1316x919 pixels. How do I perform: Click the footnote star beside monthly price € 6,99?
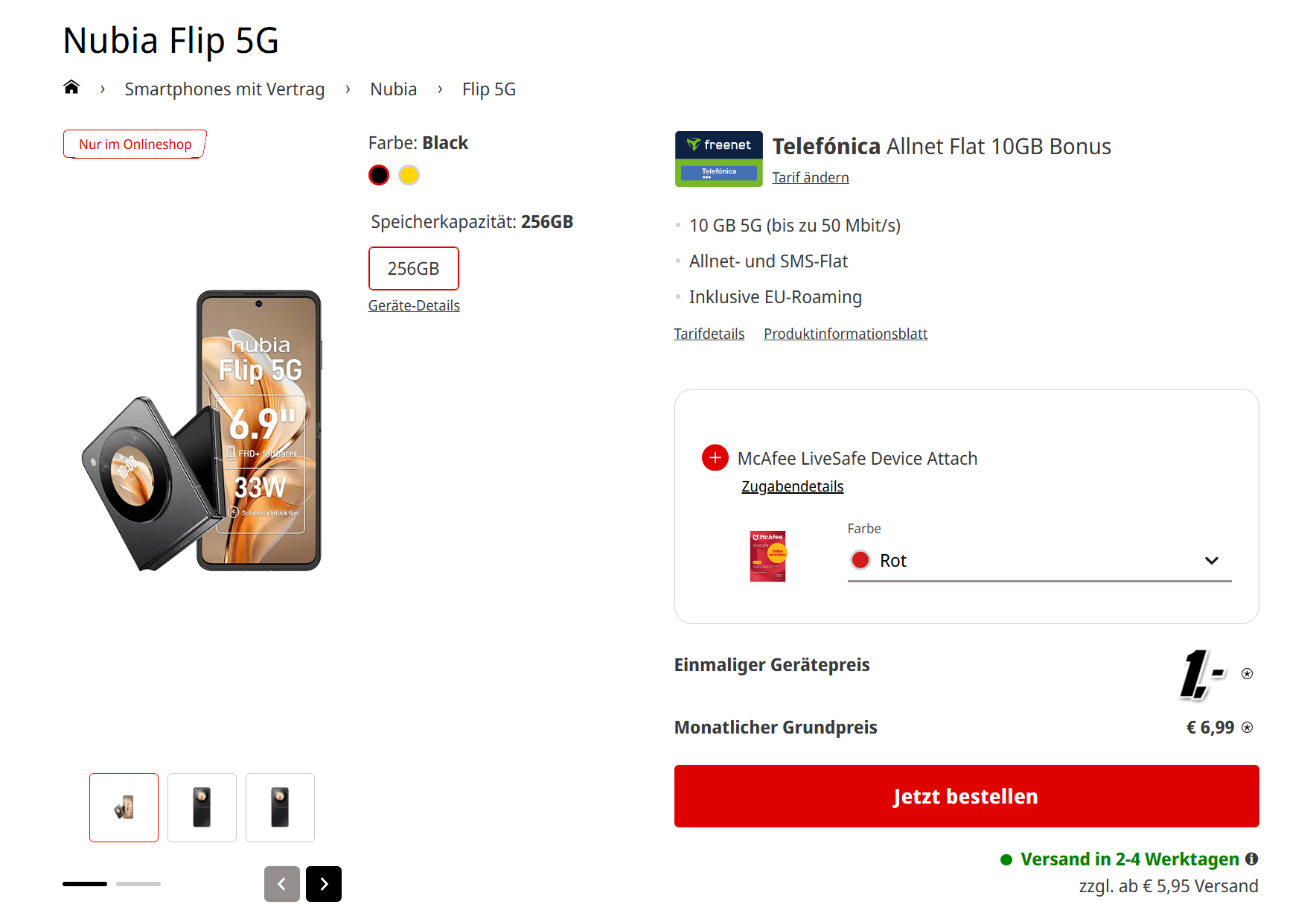click(x=1248, y=728)
